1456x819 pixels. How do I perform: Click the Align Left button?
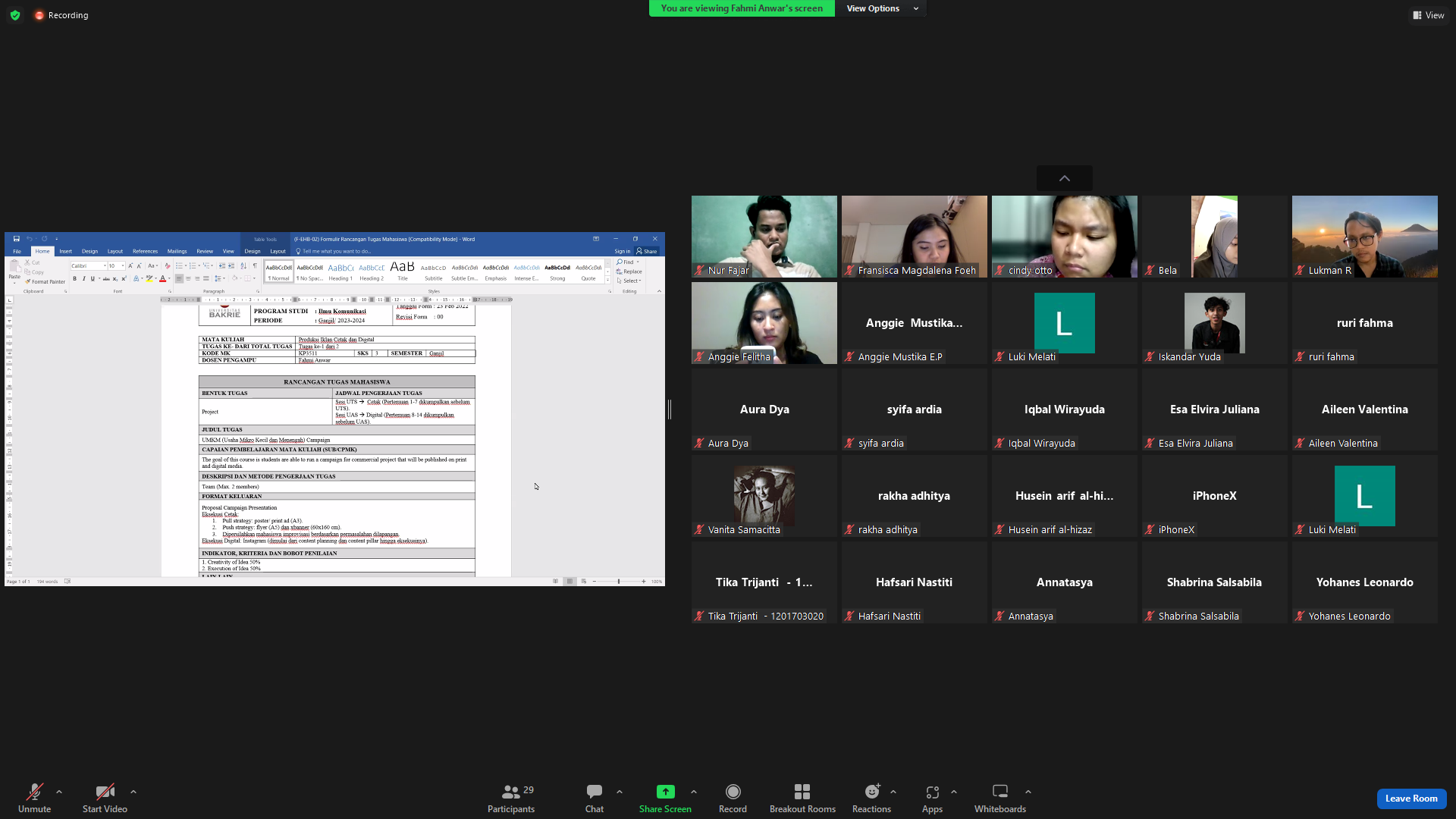pos(179,278)
